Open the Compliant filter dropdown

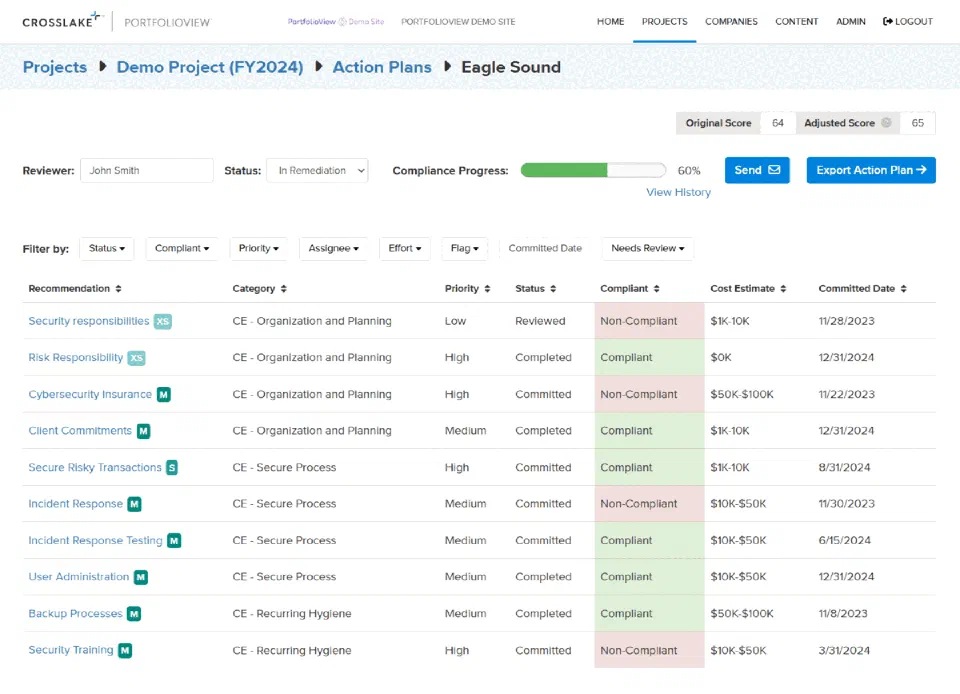tap(182, 248)
